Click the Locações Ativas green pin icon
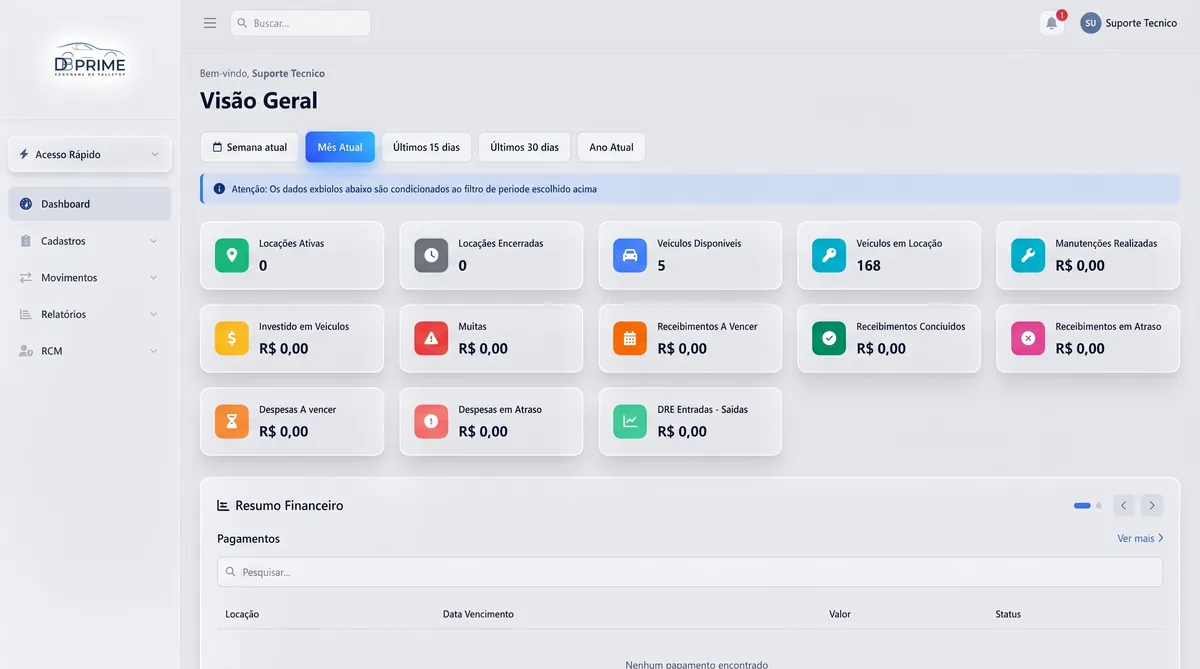 (x=232, y=255)
